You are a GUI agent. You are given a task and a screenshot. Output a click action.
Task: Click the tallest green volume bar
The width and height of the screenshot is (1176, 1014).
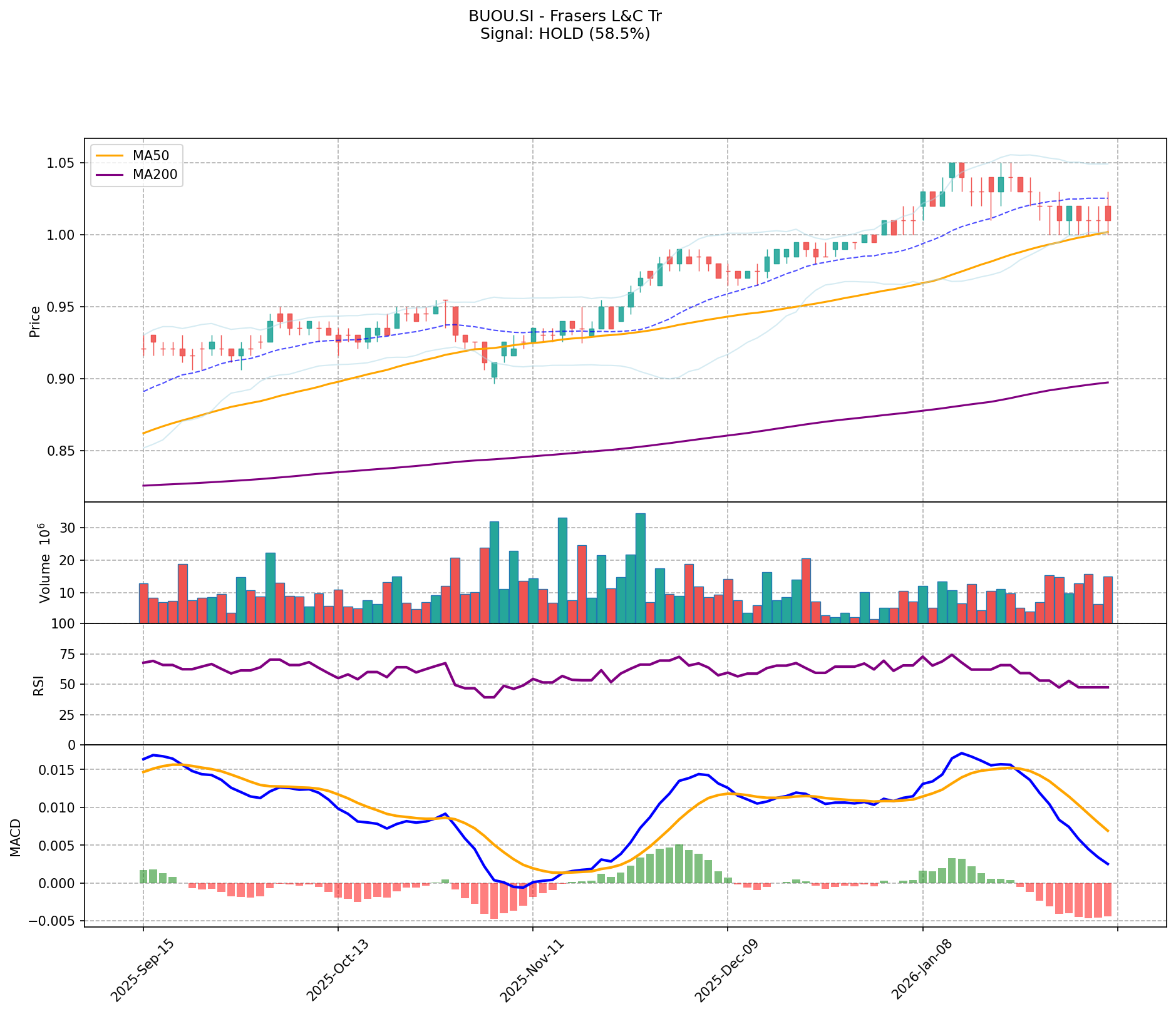click(x=640, y=568)
